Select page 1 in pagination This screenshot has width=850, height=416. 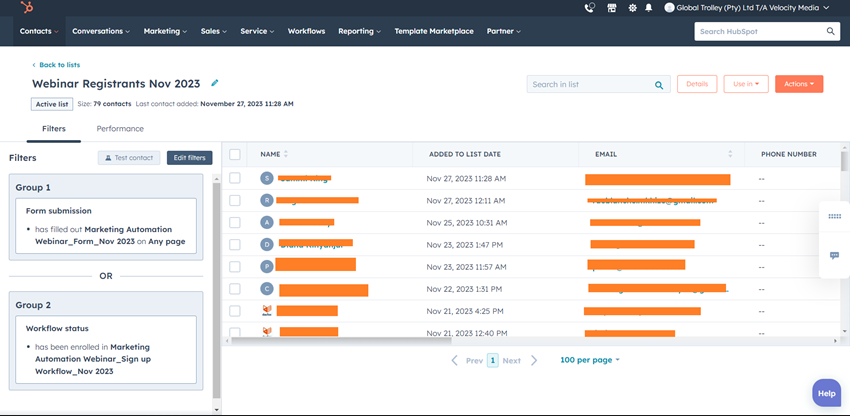click(492, 360)
